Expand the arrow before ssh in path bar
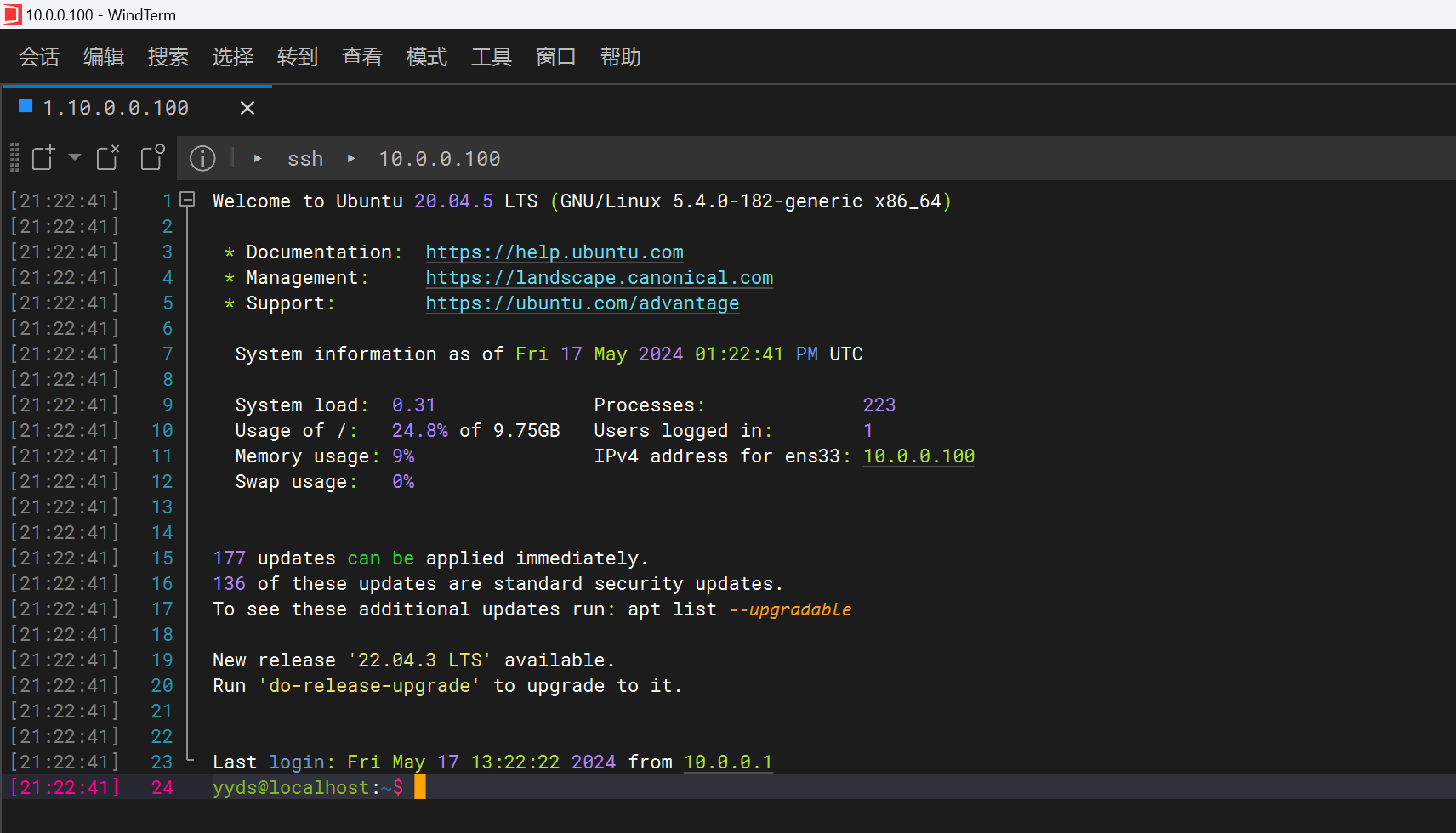 click(258, 159)
